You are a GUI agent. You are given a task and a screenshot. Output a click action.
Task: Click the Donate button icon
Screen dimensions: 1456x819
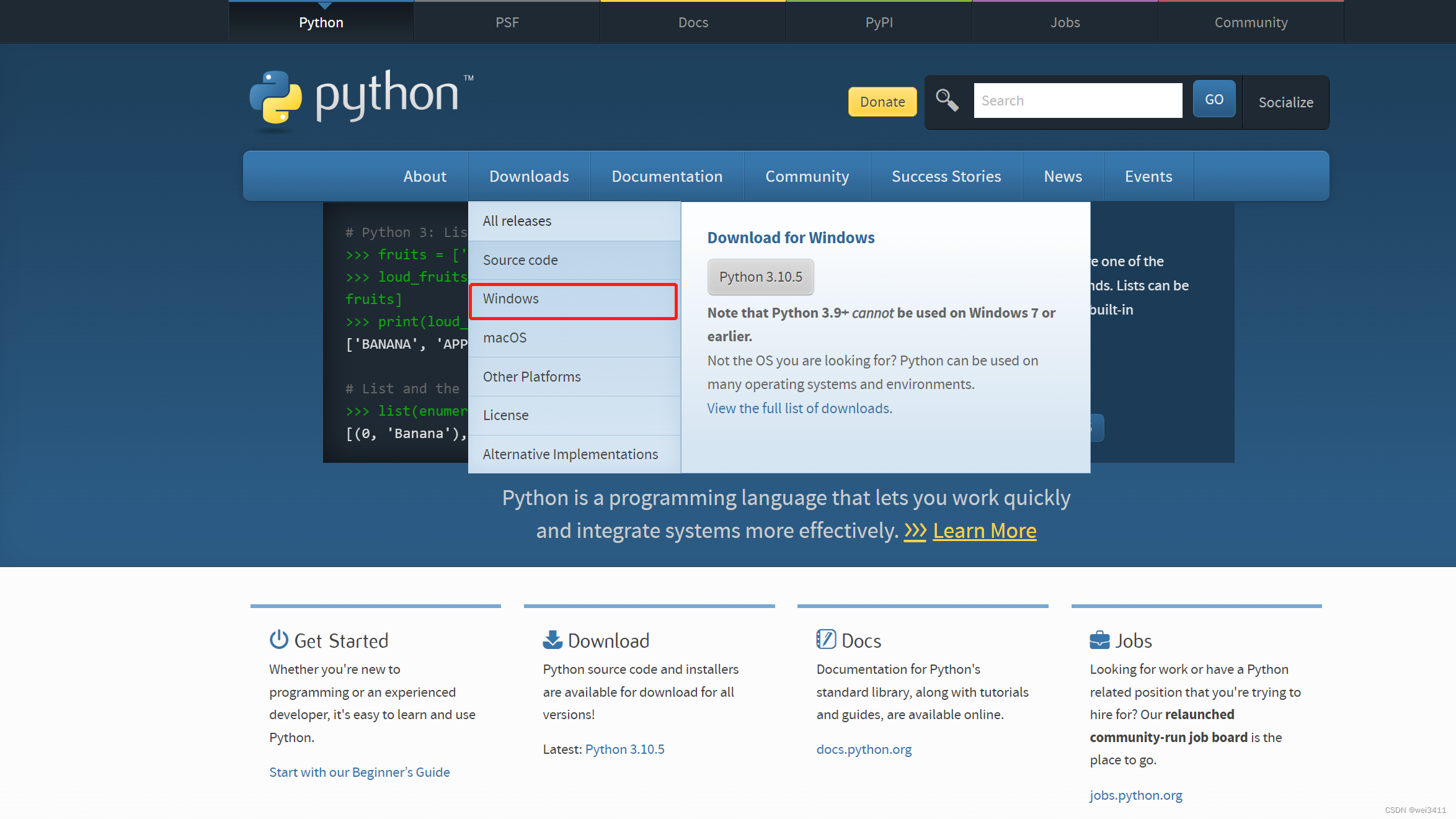(883, 101)
